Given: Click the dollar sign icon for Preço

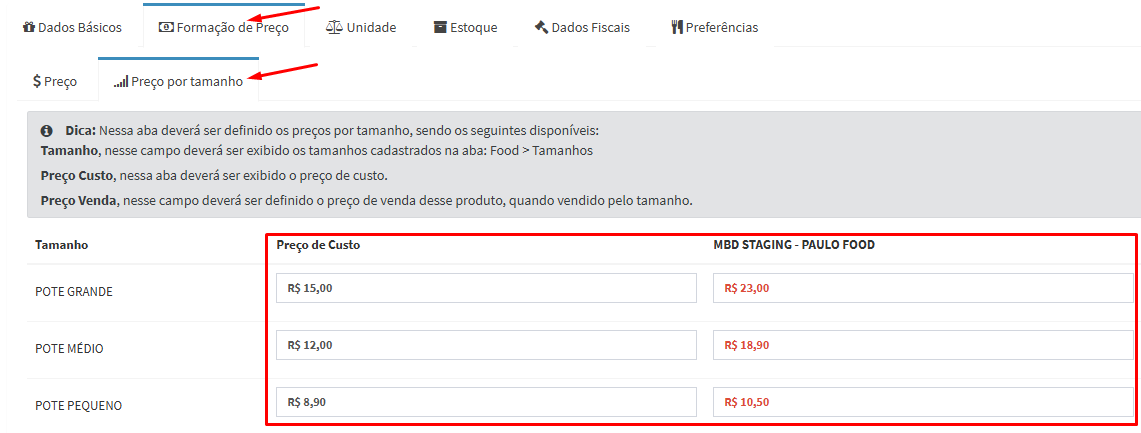Looking at the screenshot, I should point(37,81).
